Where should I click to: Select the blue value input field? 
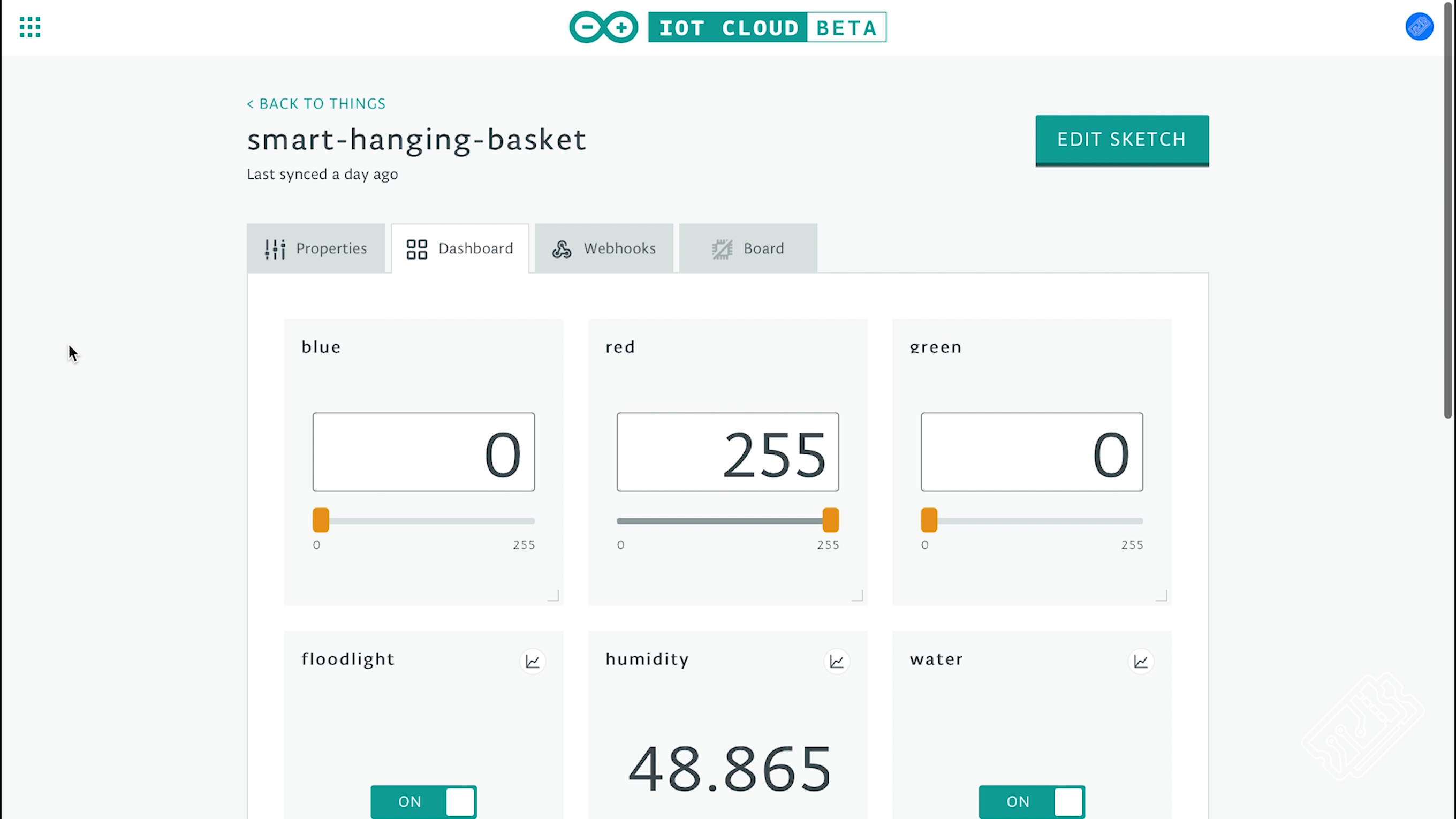point(423,452)
